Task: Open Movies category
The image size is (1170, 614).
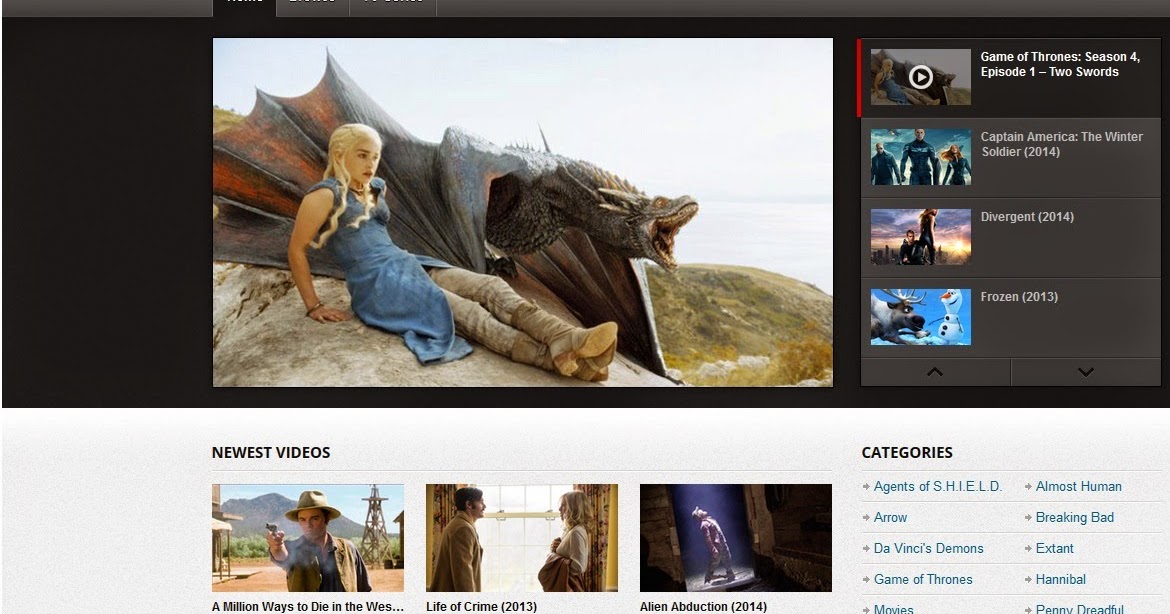Action: pos(893,609)
